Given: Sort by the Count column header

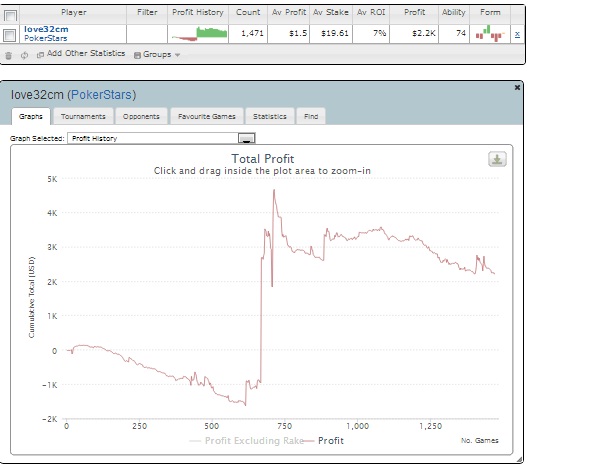Looking at the screenshot, I should coord(248,13).
